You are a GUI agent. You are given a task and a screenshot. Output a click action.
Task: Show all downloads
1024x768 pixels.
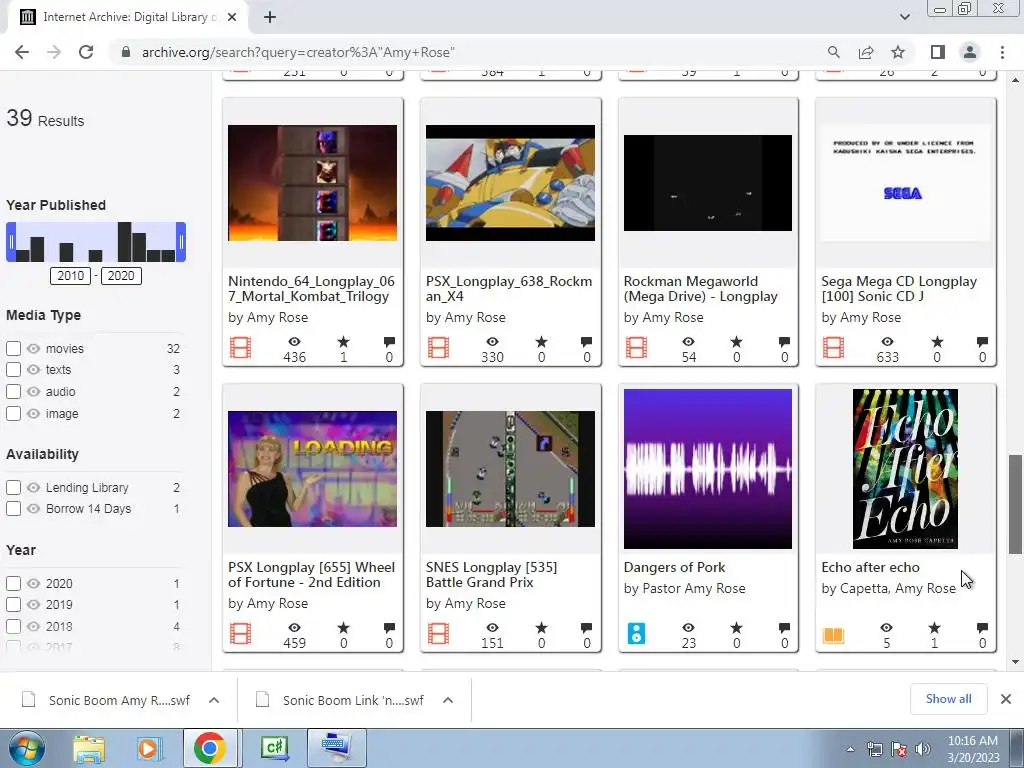(948, 699)
